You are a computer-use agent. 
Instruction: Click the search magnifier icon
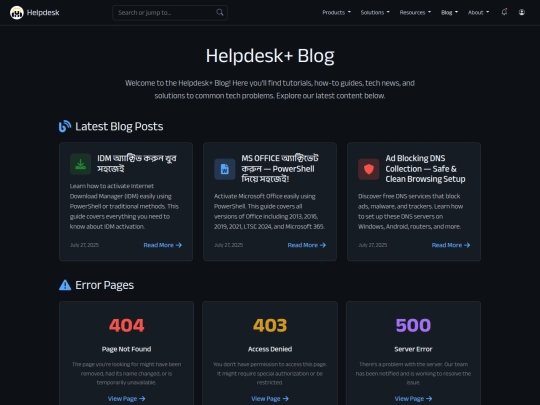pyautogui.click(x=220, y=13)
